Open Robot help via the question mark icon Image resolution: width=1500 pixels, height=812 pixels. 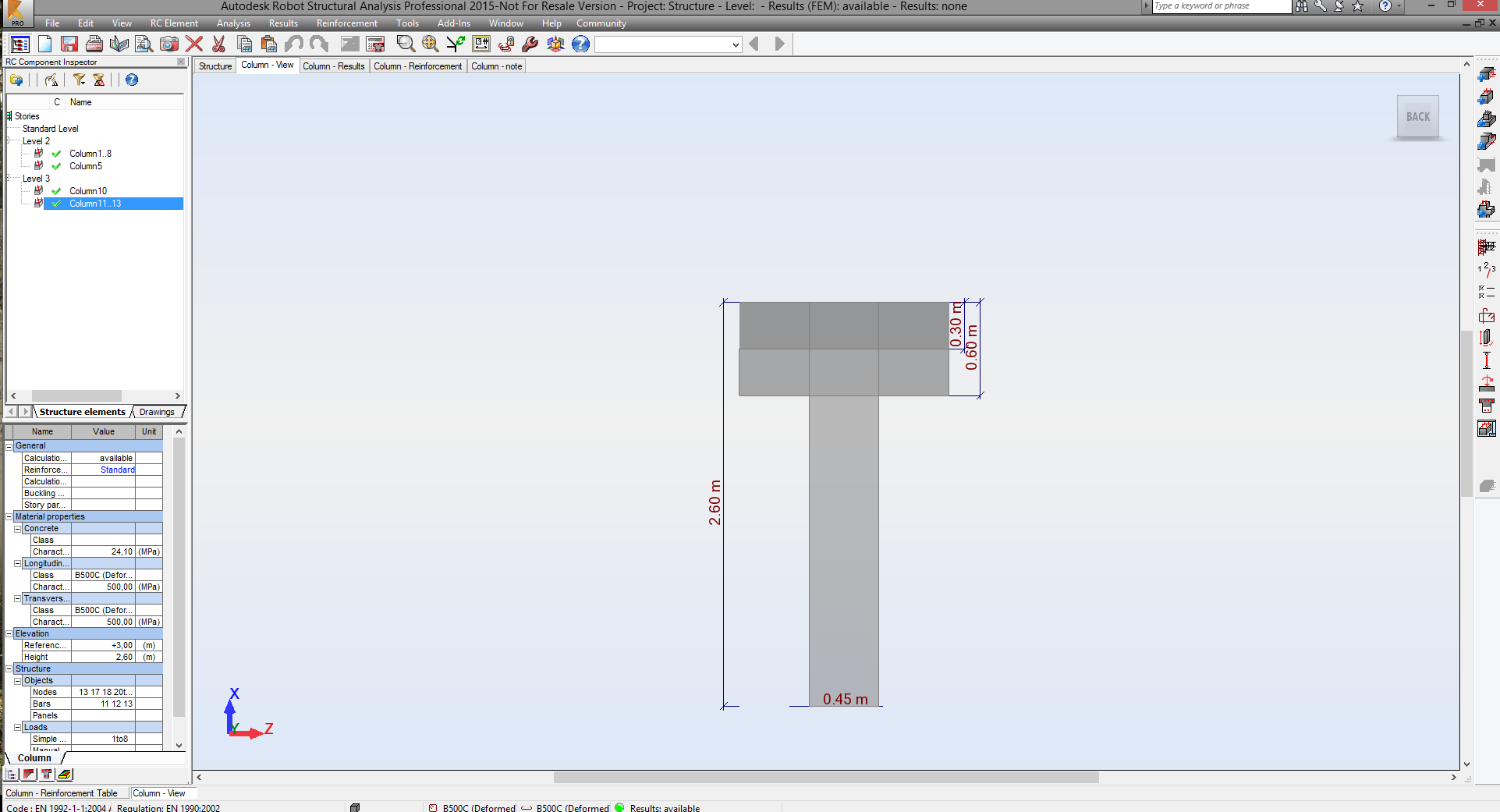(x=580, y=44)
